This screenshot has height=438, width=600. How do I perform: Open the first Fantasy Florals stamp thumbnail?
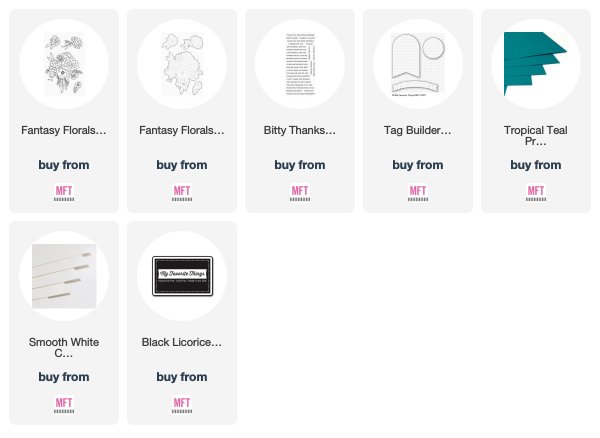[x=64, y=64]
